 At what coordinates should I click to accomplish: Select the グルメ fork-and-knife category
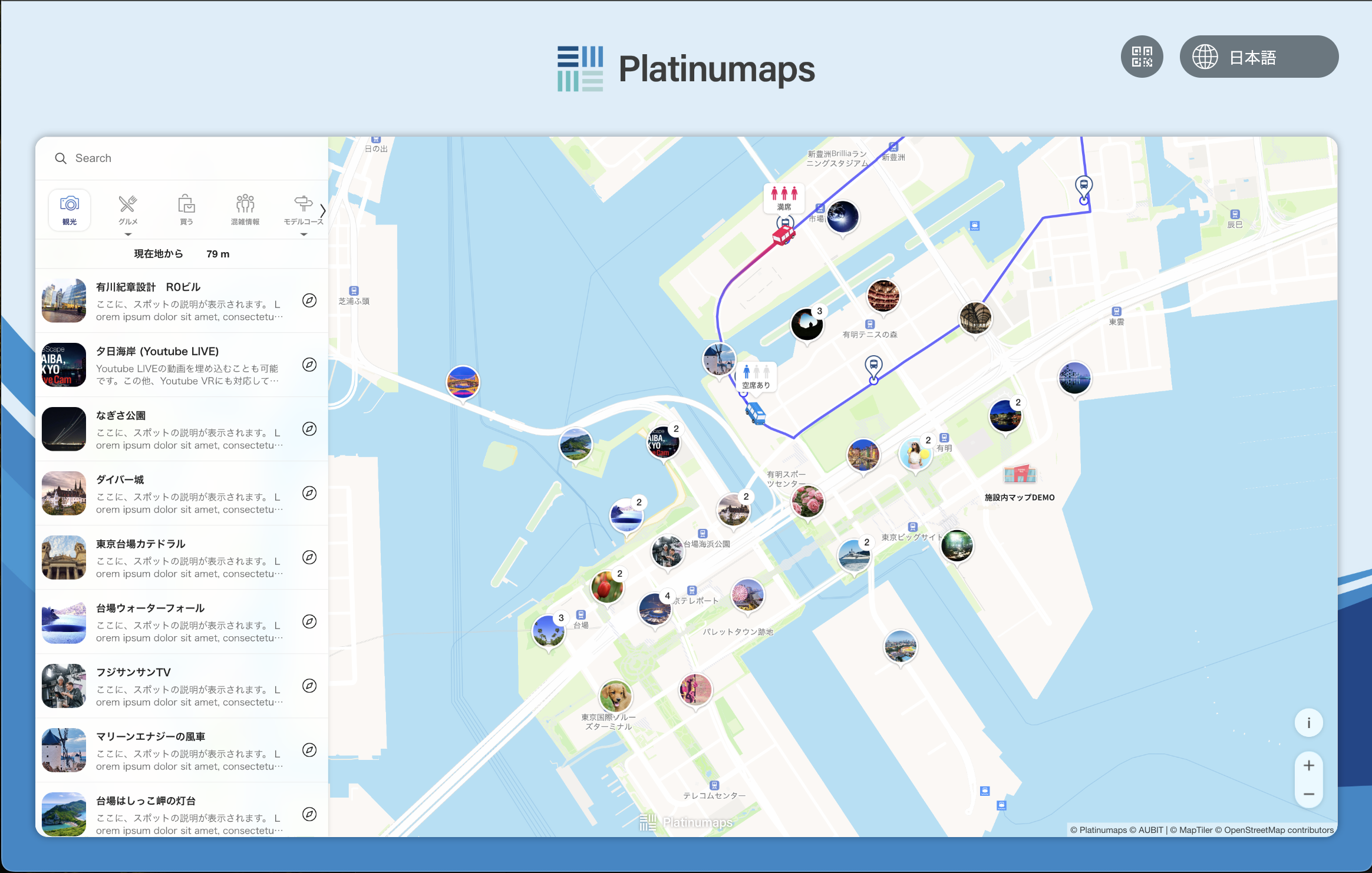(x=128, y=210)
